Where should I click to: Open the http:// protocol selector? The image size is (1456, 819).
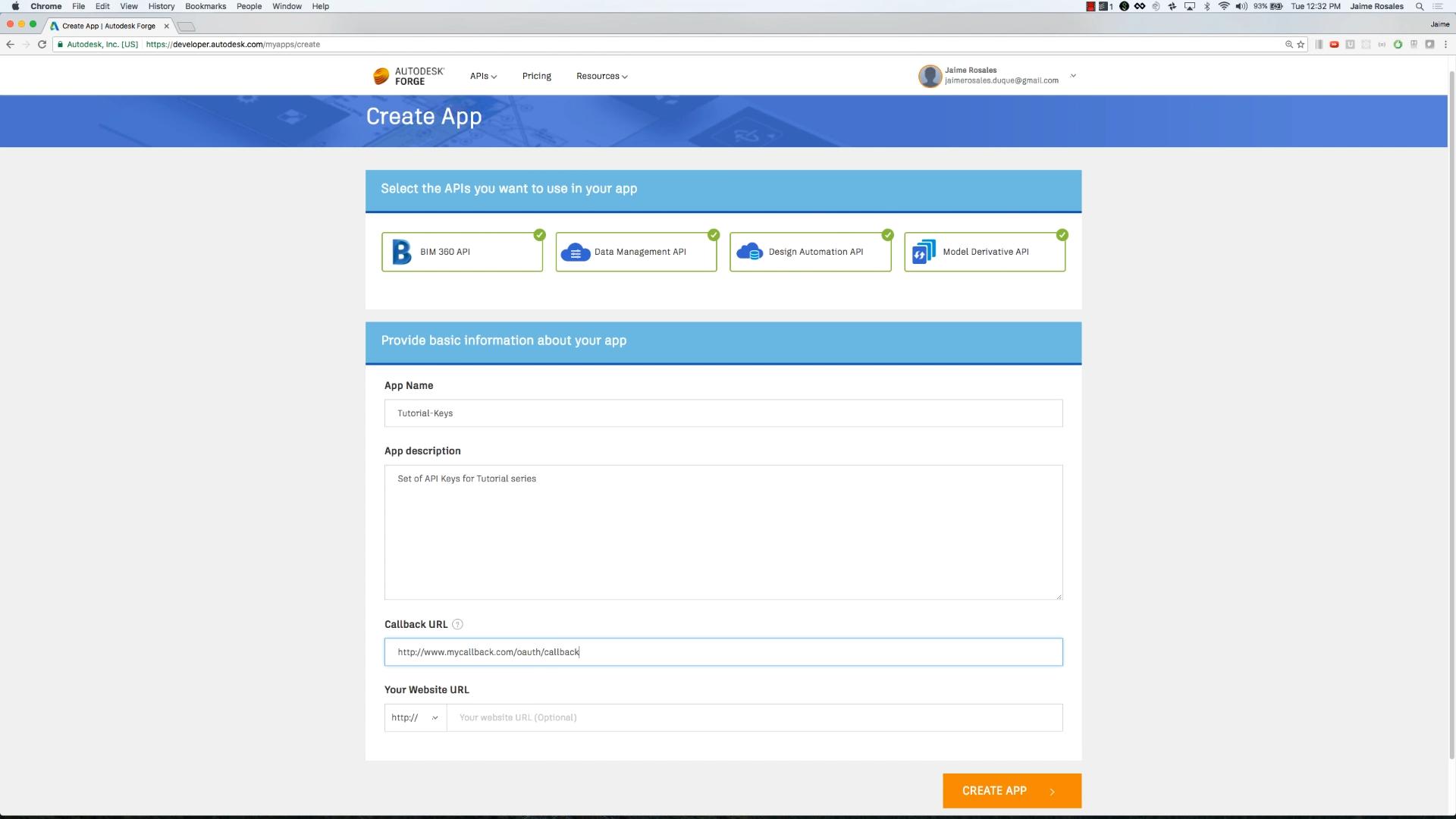(415, 718)
